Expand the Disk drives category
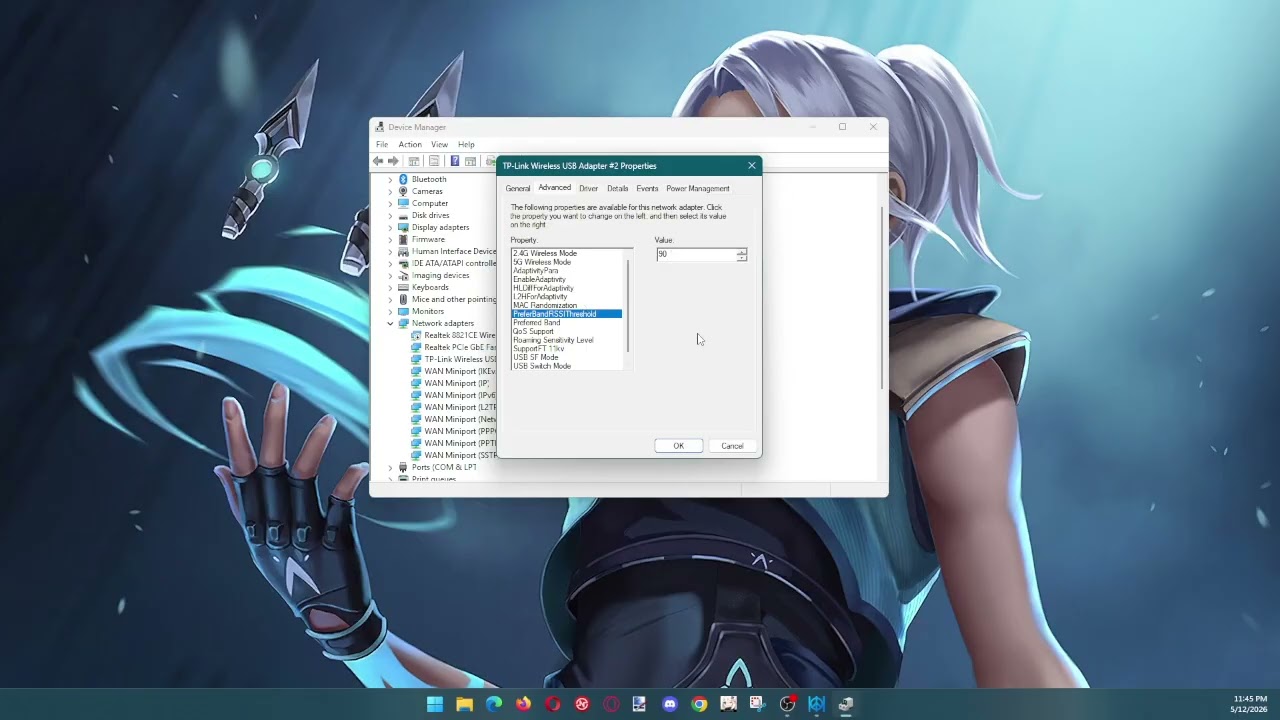Screen dimensions: 1280x720 (391, 215)
